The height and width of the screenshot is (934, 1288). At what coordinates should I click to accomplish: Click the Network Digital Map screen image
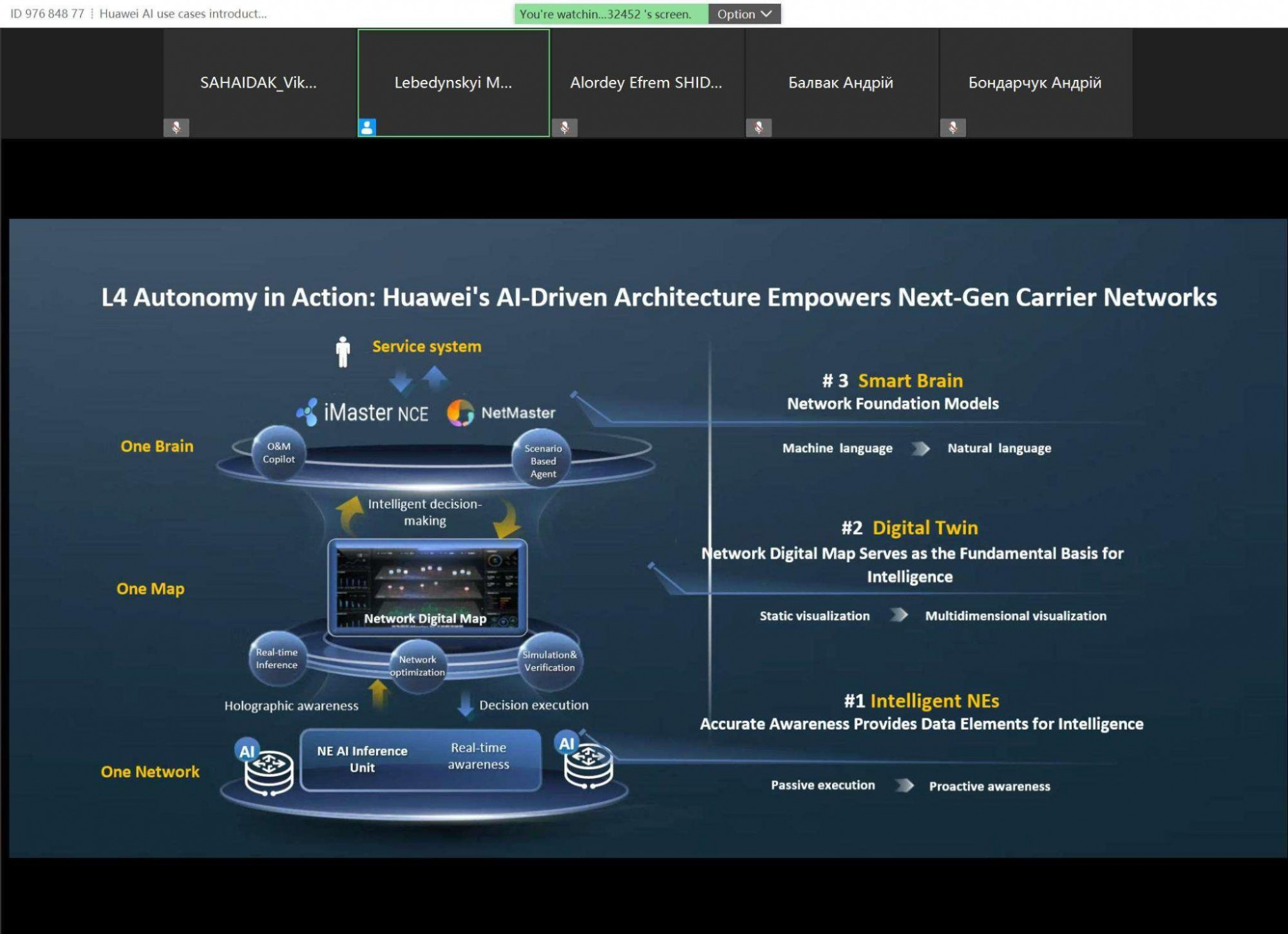coord(428,587)
